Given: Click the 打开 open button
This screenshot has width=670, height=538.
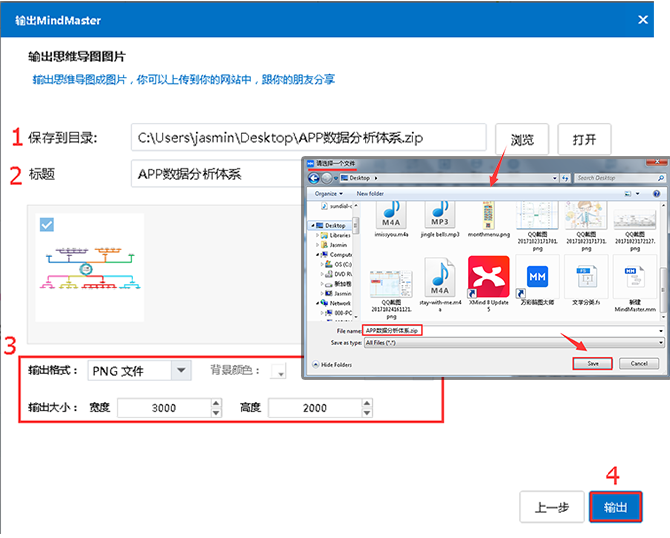Looking at the screenshot, I should [x=584, y=139].
